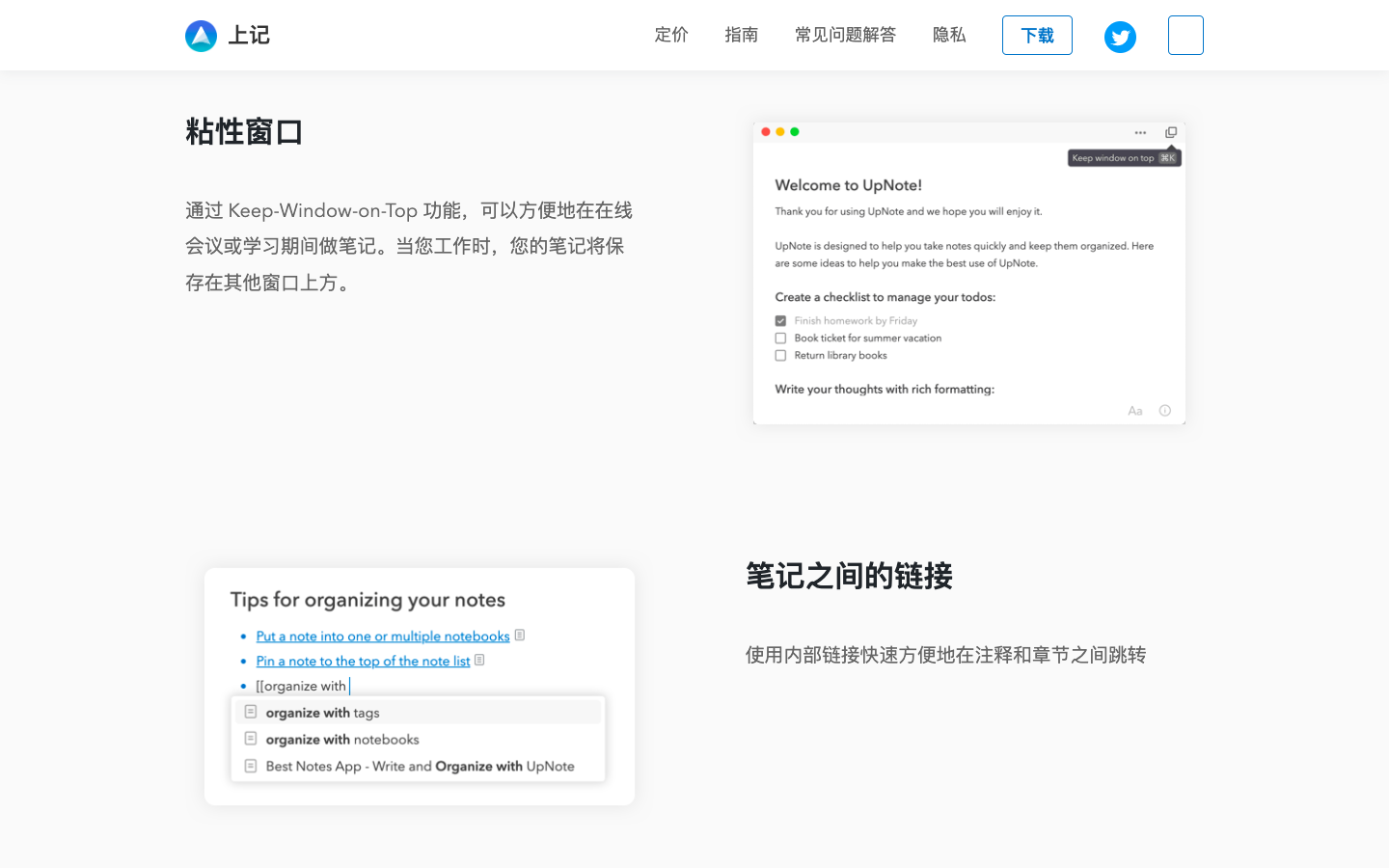
Task: Select 'organize with tags' suggestion
Action: [x=418, y=713]
